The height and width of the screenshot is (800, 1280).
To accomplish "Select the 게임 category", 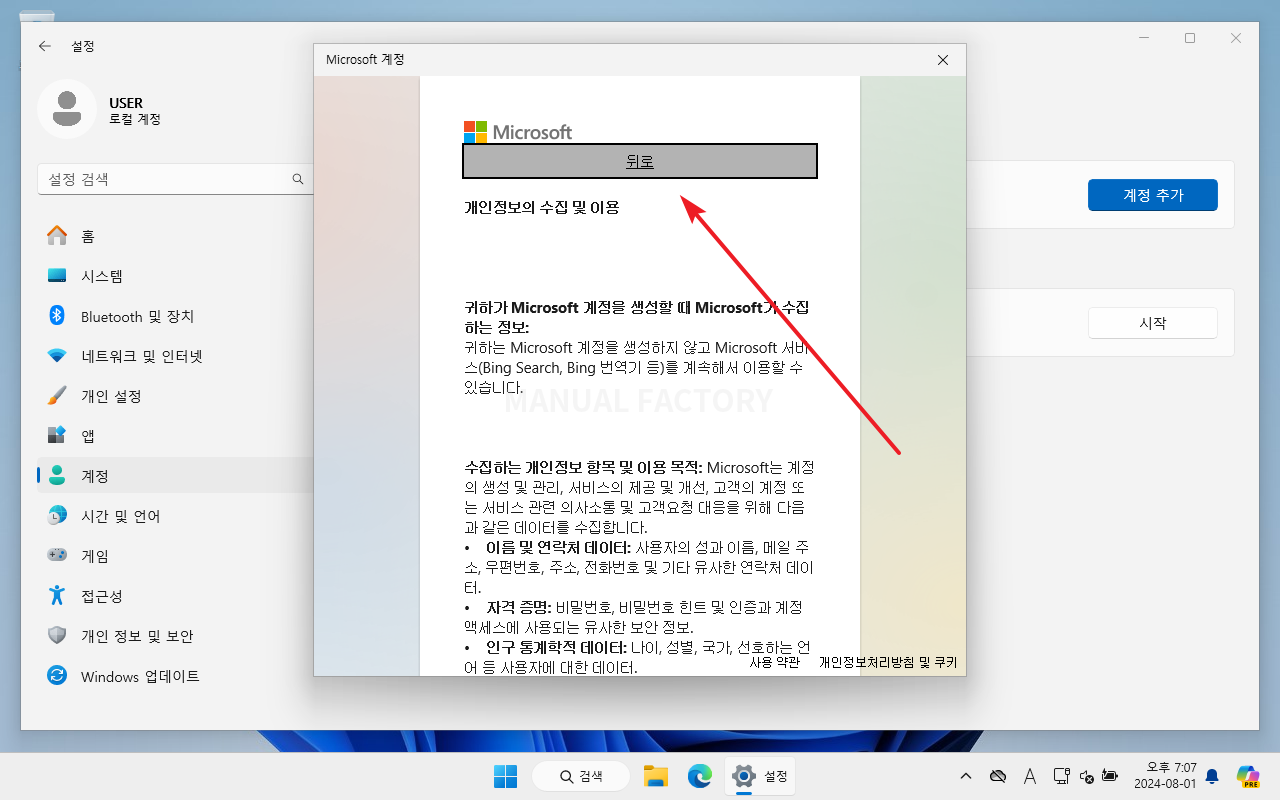I will pos(175,556).
